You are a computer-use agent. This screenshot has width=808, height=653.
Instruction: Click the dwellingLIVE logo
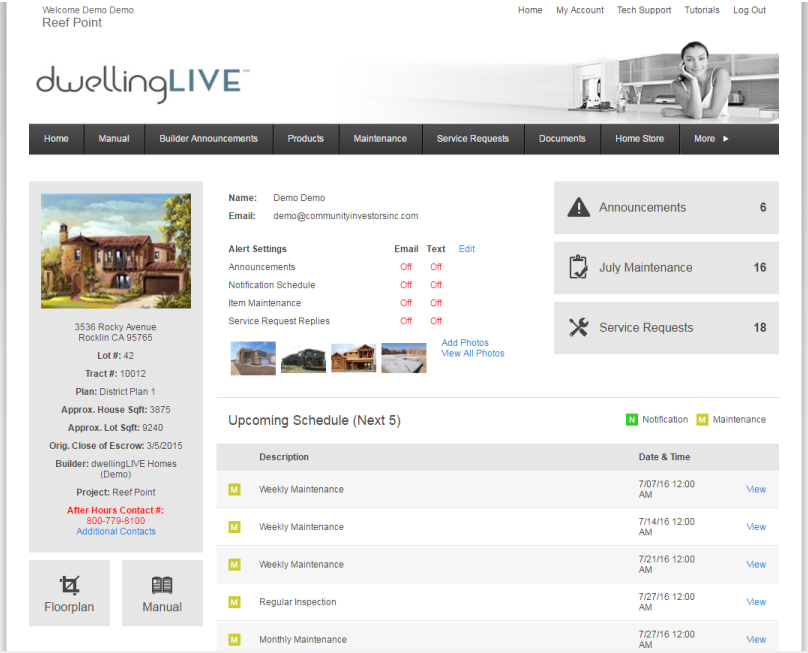(x=141, y=82)
